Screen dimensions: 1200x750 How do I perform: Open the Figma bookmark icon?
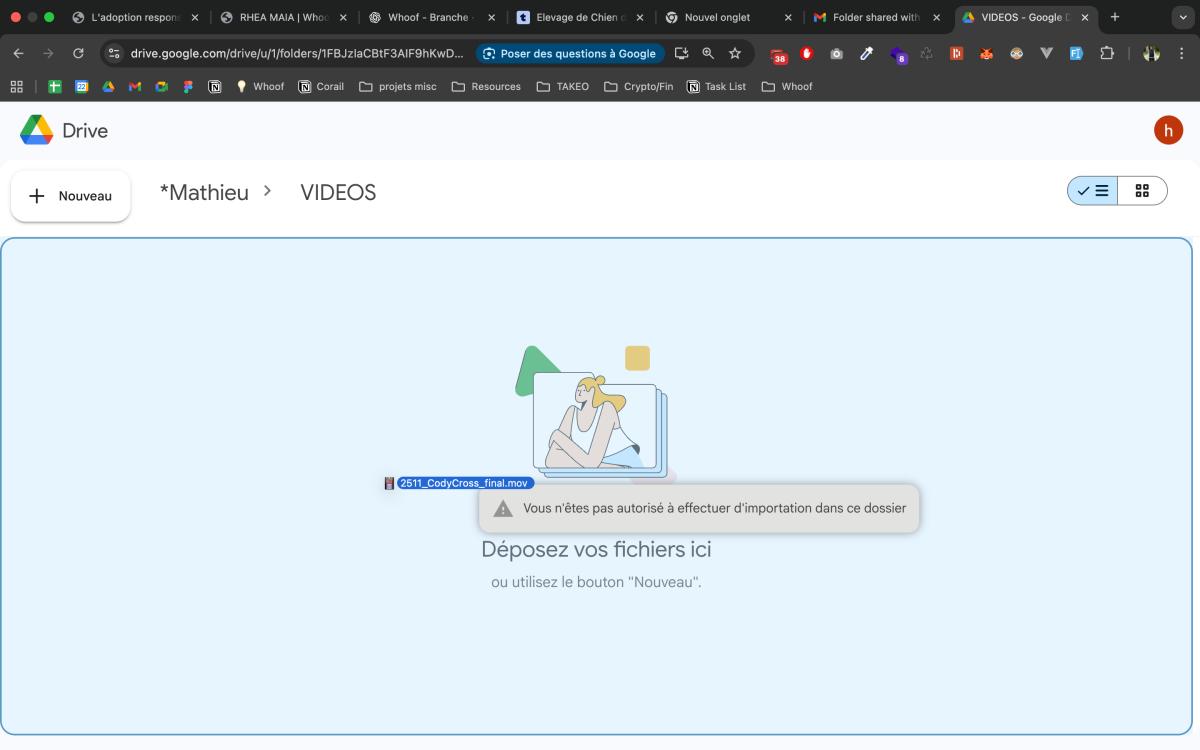[x=188, y=87]
